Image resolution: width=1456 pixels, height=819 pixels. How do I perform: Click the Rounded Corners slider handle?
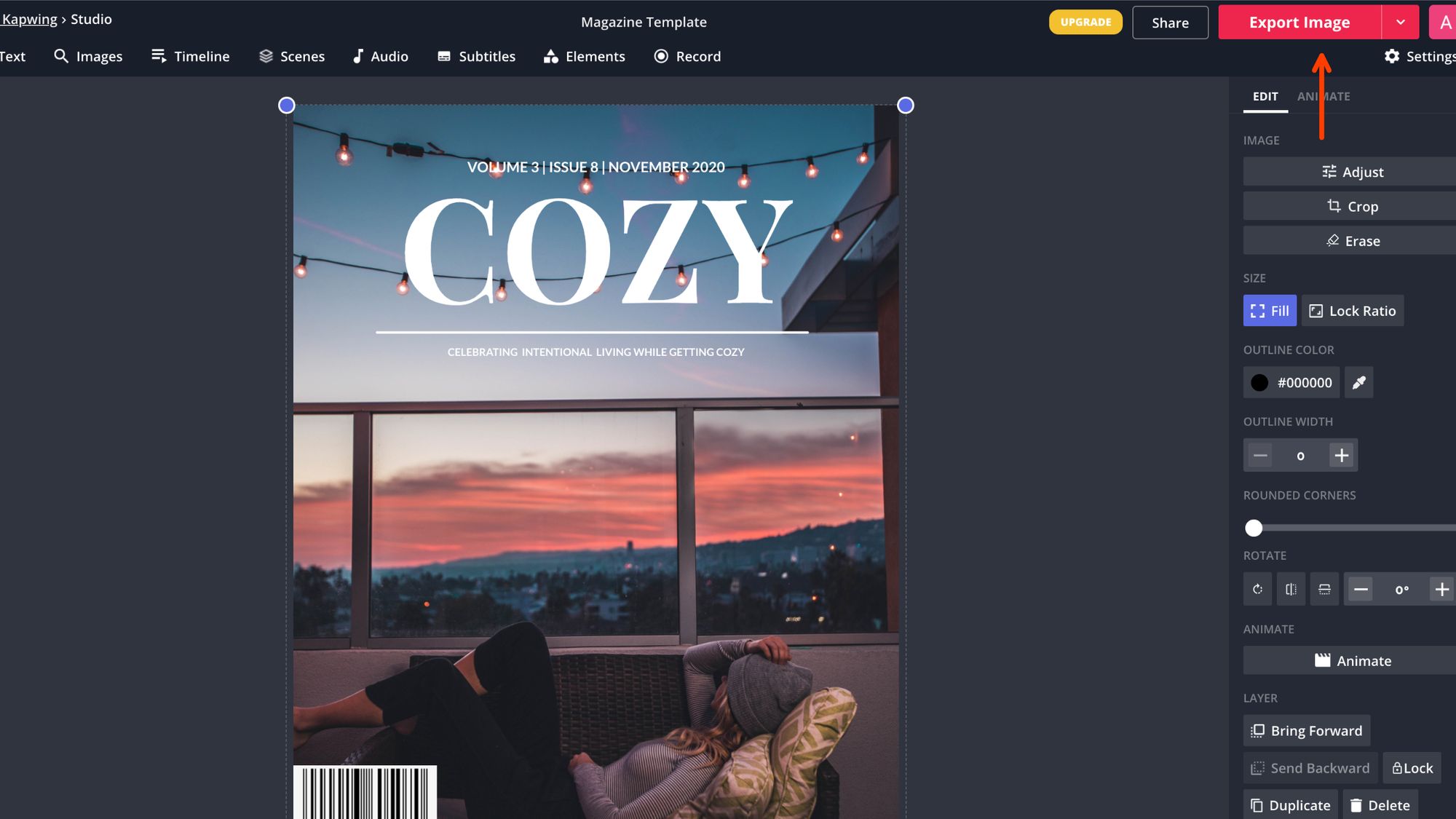coord(1254,528)
